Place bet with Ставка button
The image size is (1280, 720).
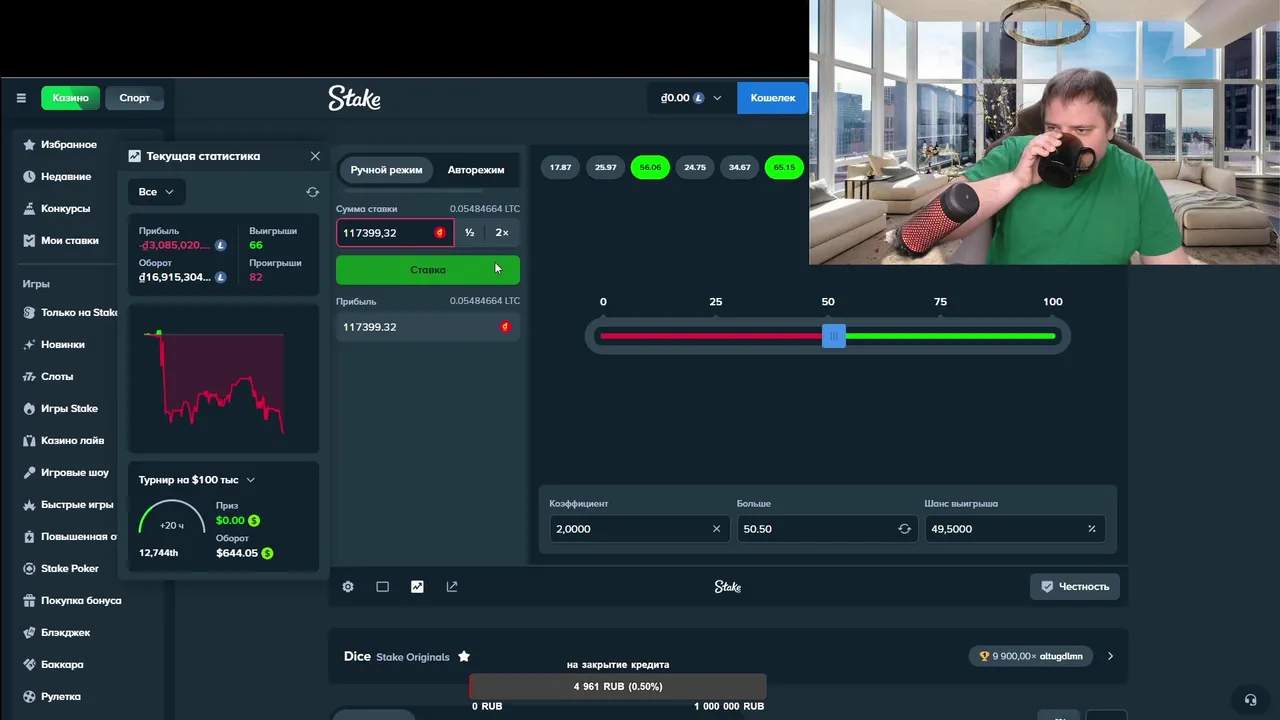[x=428, y=270]
